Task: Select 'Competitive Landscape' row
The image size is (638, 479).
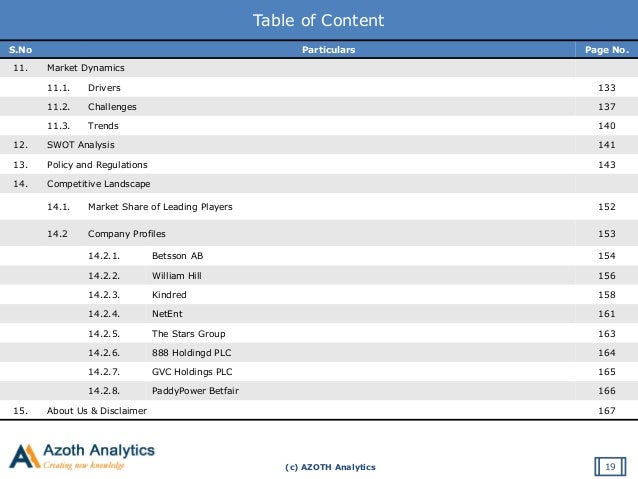Action: [319, 184]
